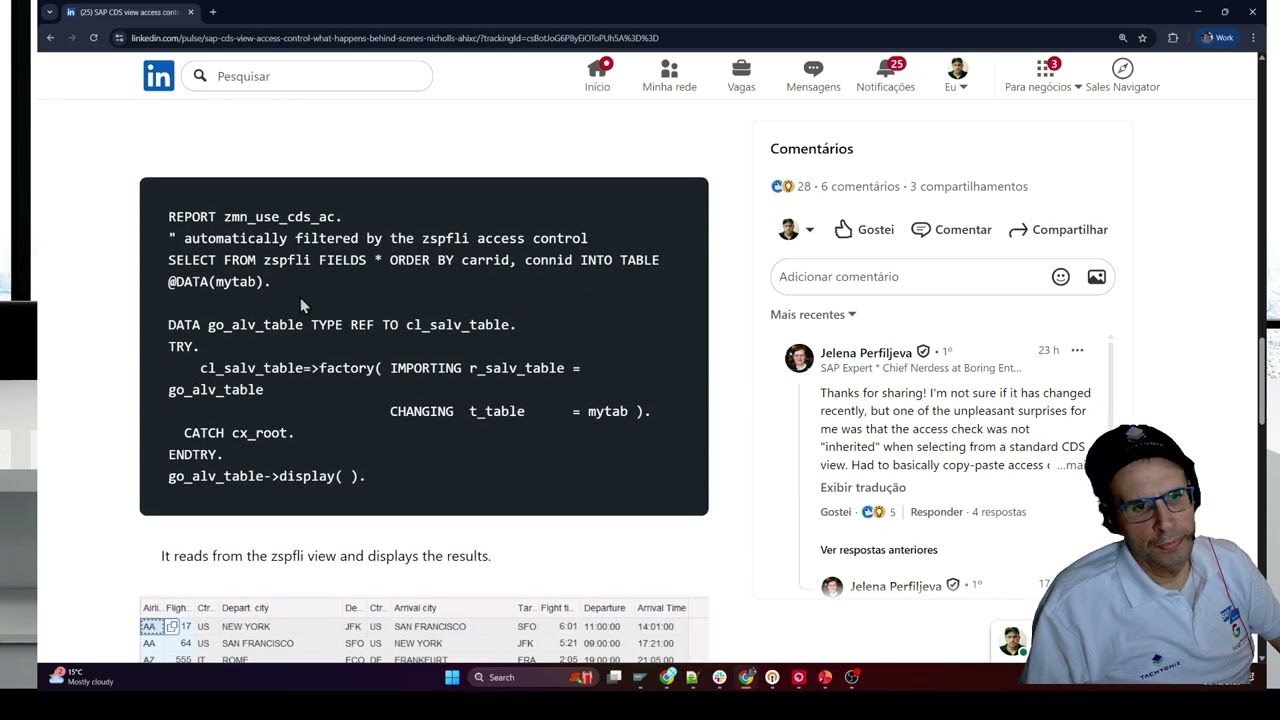Open tab search dropdown arrow
Viewport: 1280px width, 720px height.
[50, 12]
